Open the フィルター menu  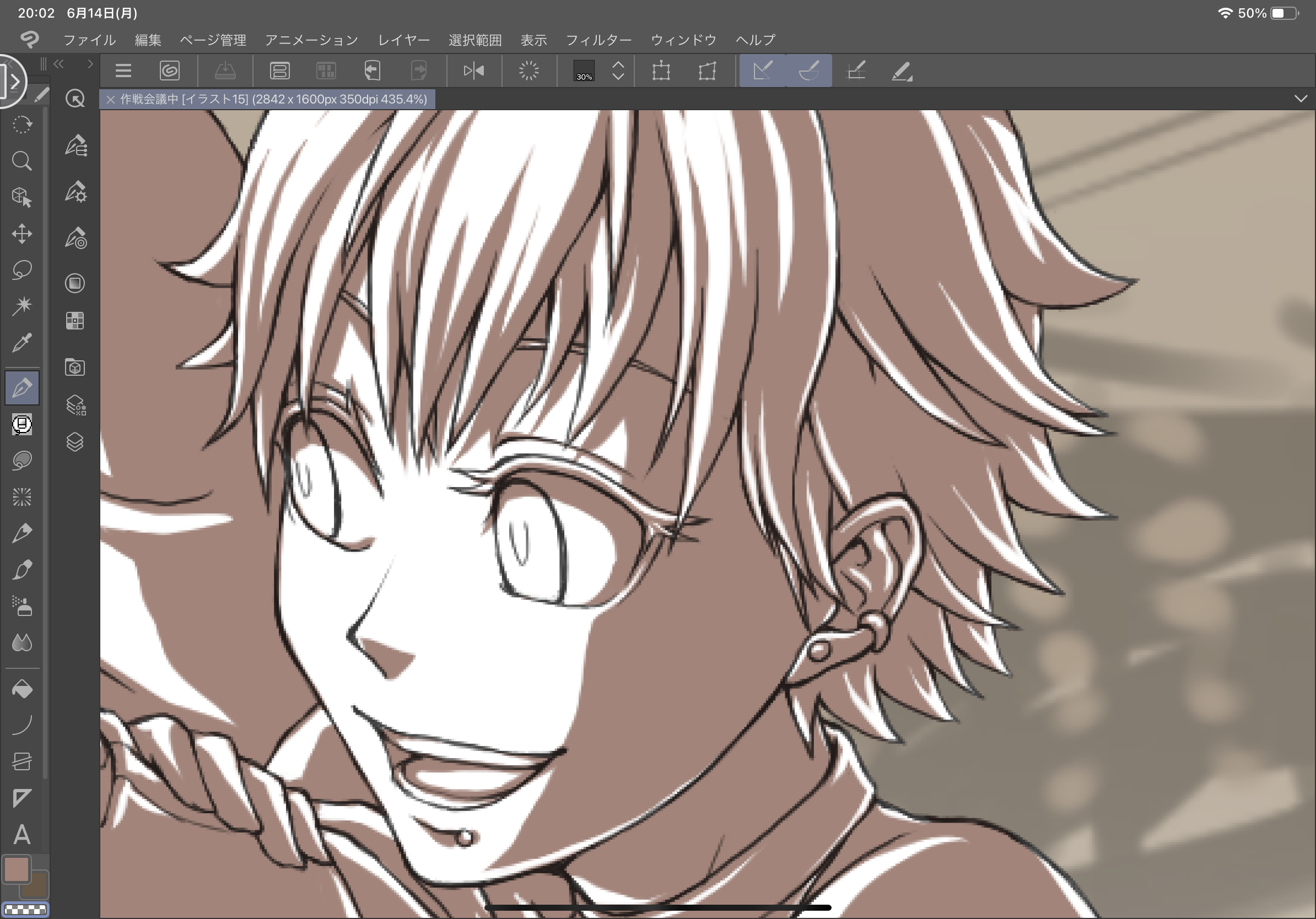598,40
